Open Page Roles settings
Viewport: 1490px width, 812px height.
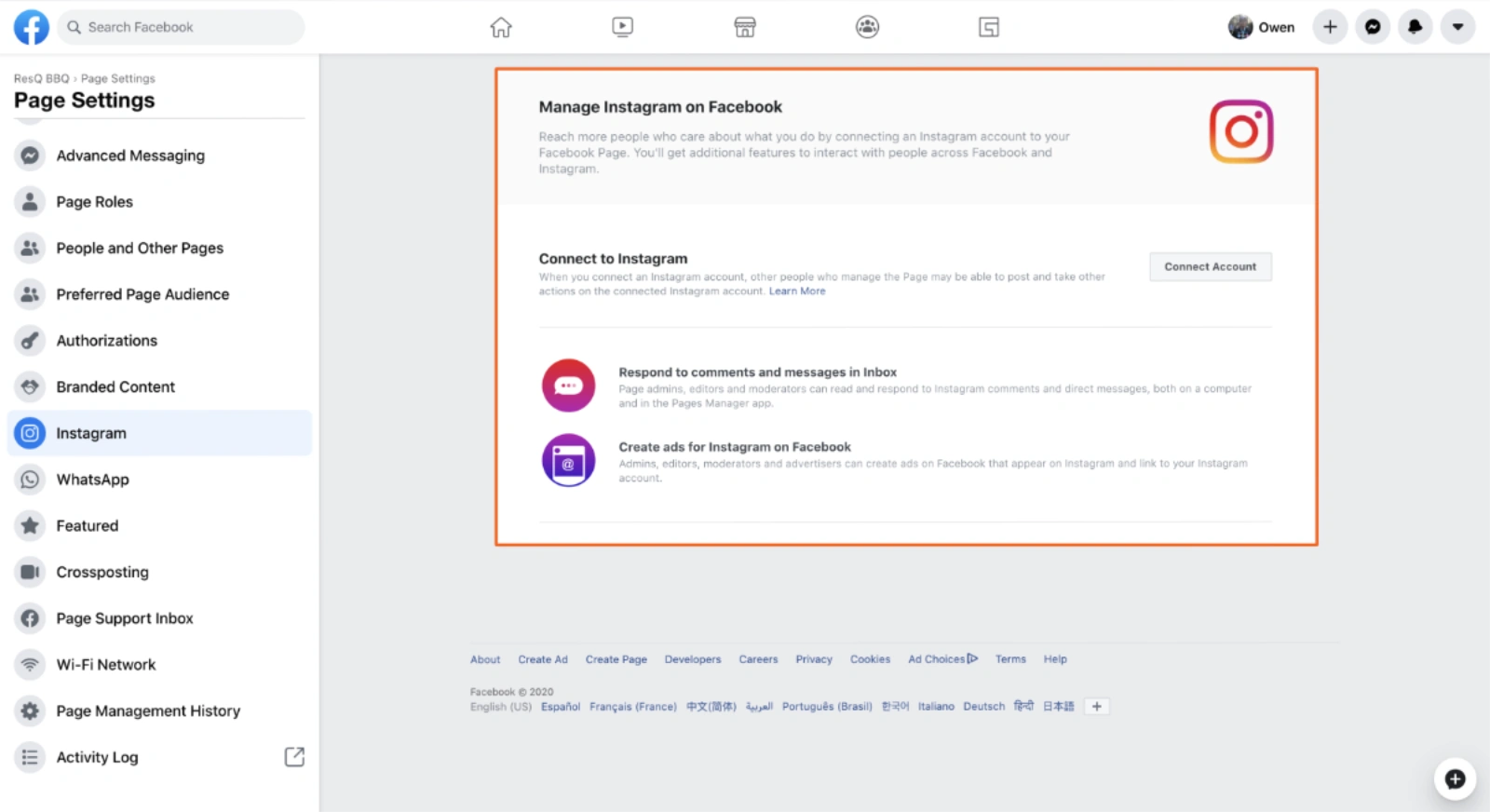pos(159,202)
